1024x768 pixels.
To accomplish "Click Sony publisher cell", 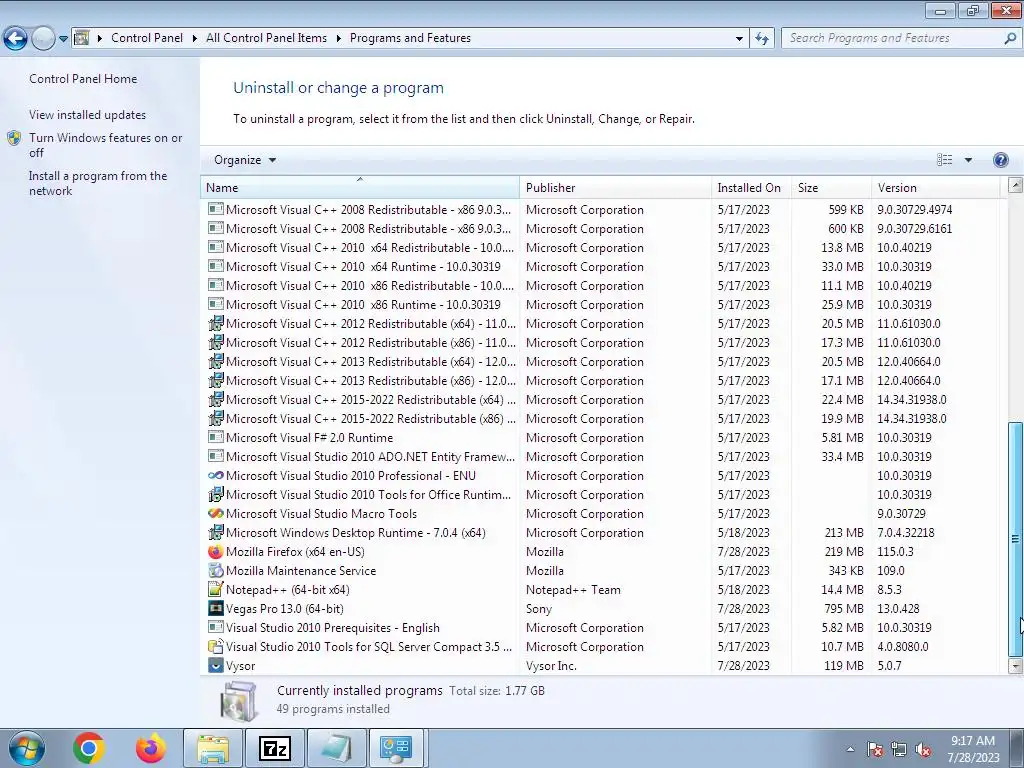I will [539, 609].
